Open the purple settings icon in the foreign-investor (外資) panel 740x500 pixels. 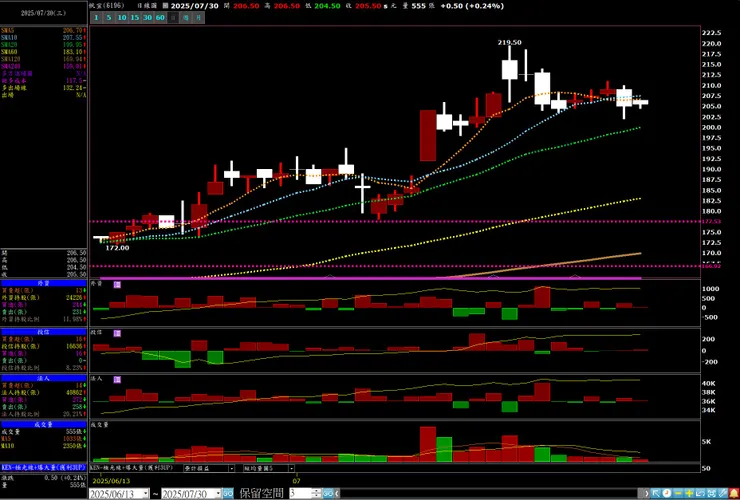click(117, 285)
